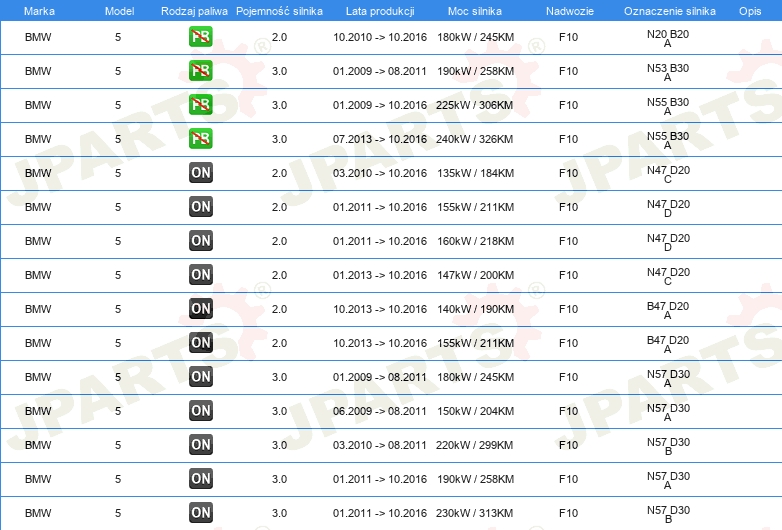Click the 140kW / 190KM power value
The height and width of the screenshot is (530, 782).
point(475,309)
